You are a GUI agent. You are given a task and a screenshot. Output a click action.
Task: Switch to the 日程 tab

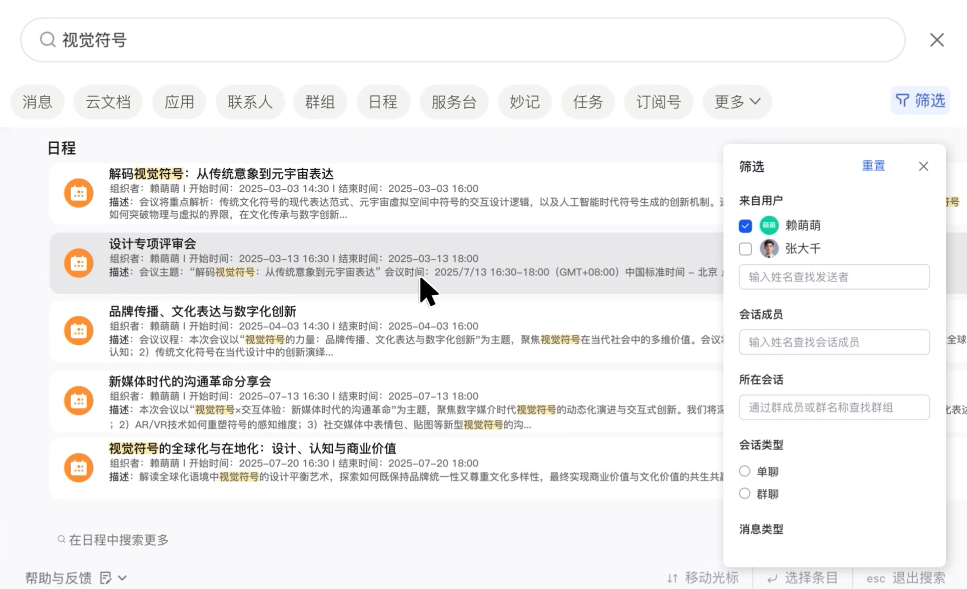point(383,102)
